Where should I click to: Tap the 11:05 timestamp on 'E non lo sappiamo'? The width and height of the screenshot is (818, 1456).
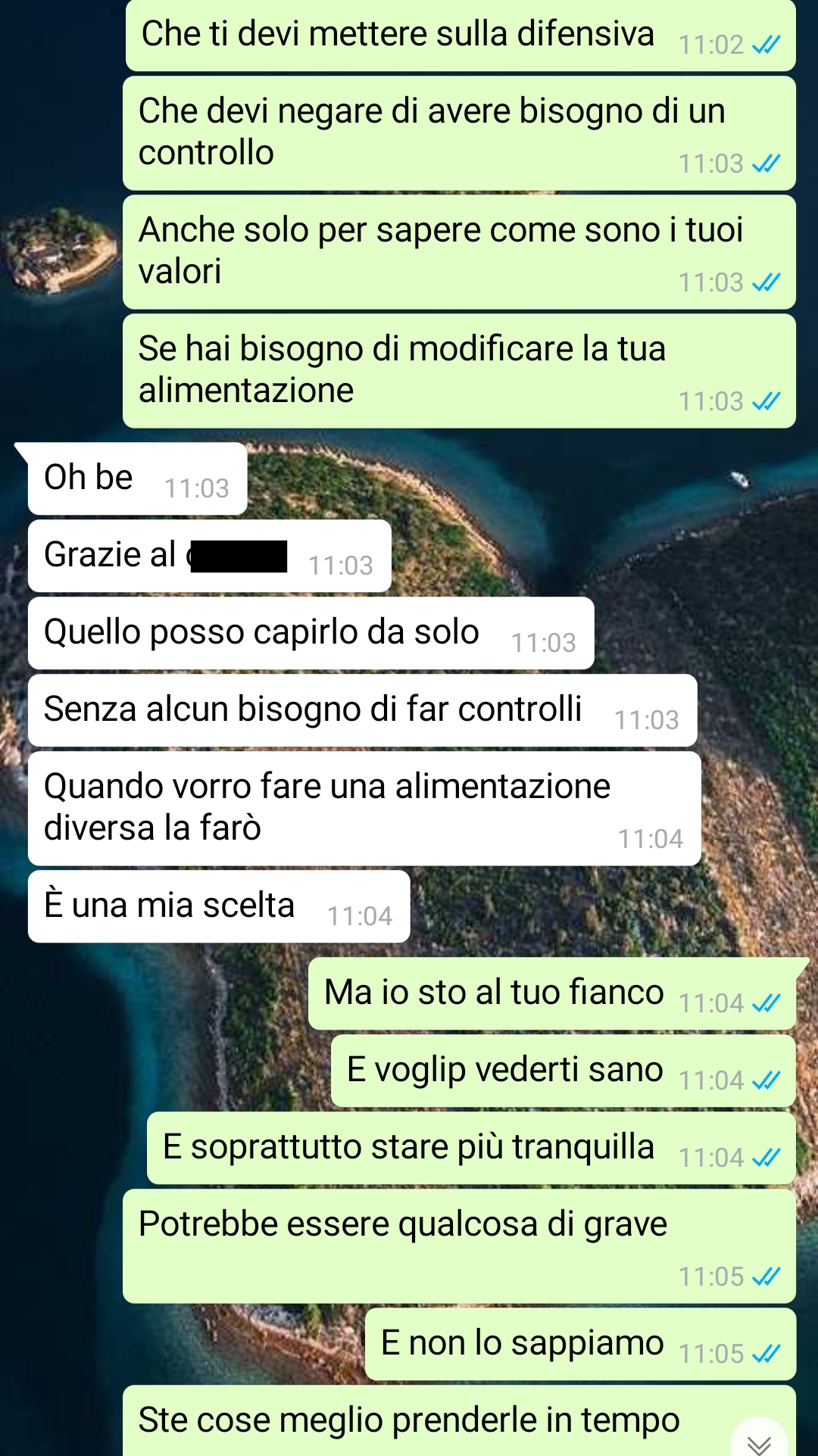[x=711, y=1354]
